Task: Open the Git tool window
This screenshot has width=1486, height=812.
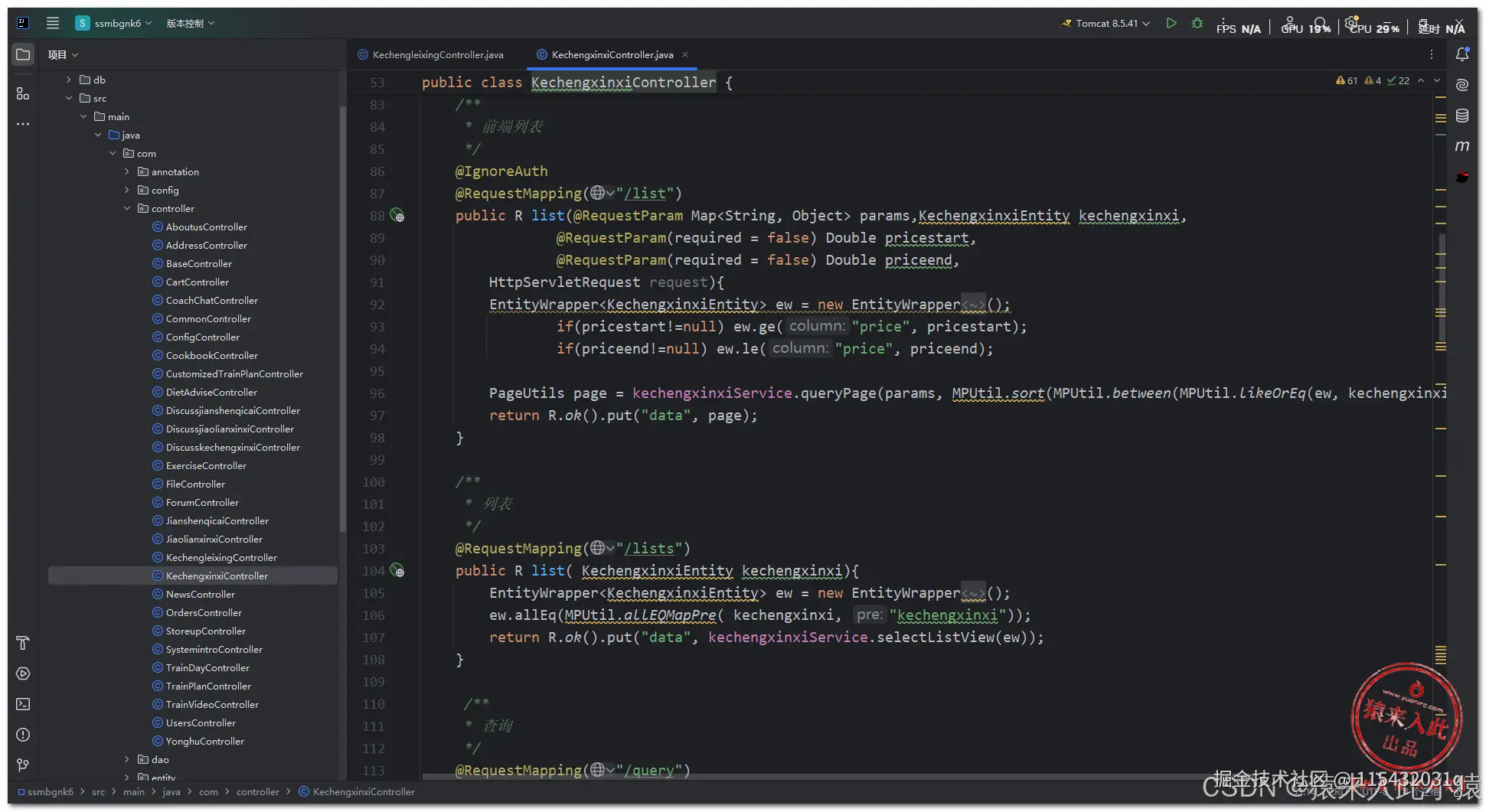Action: [x=23, y=765]
